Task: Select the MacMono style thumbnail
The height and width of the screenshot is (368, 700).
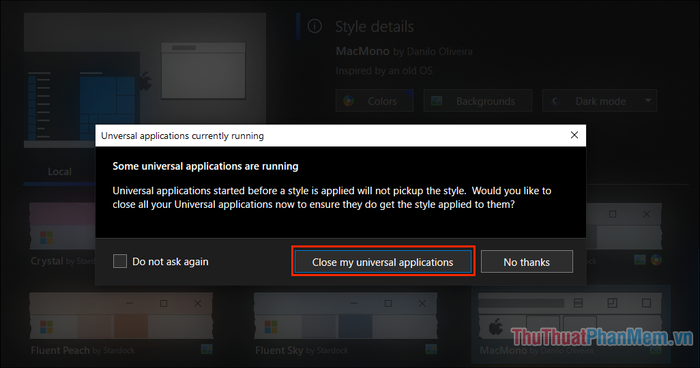Action: coord(570,317)
